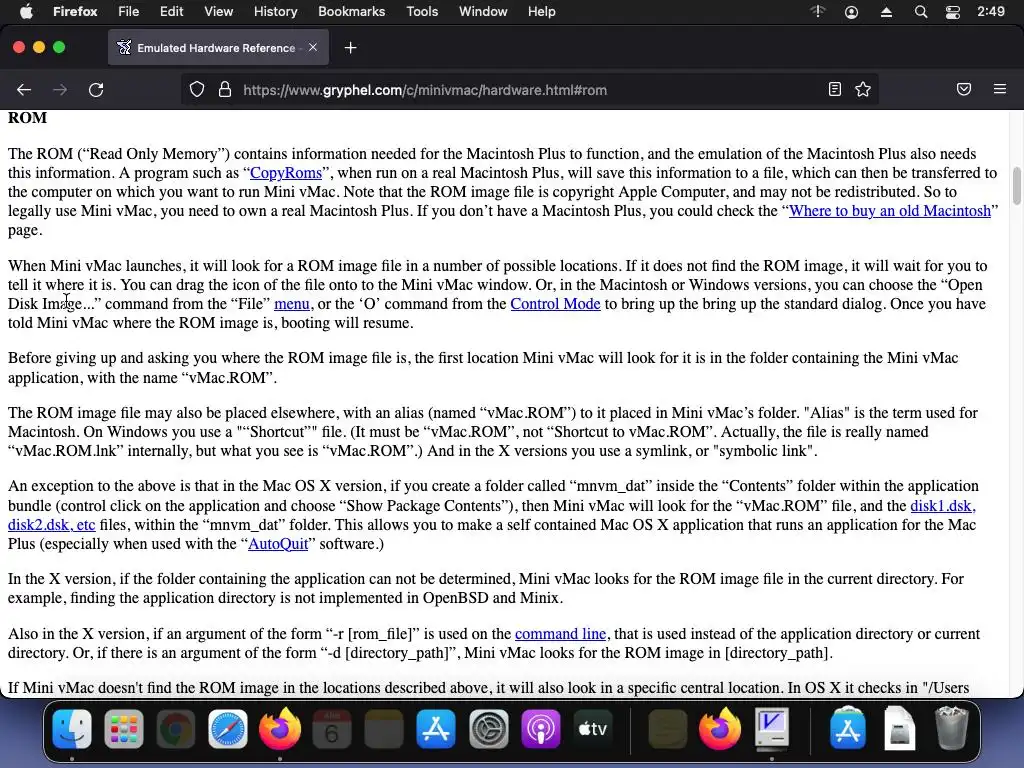The image size is (1024, 768).
Task: Click the page vertical scrollbar thumb
Action: (x=1016, y=186)
